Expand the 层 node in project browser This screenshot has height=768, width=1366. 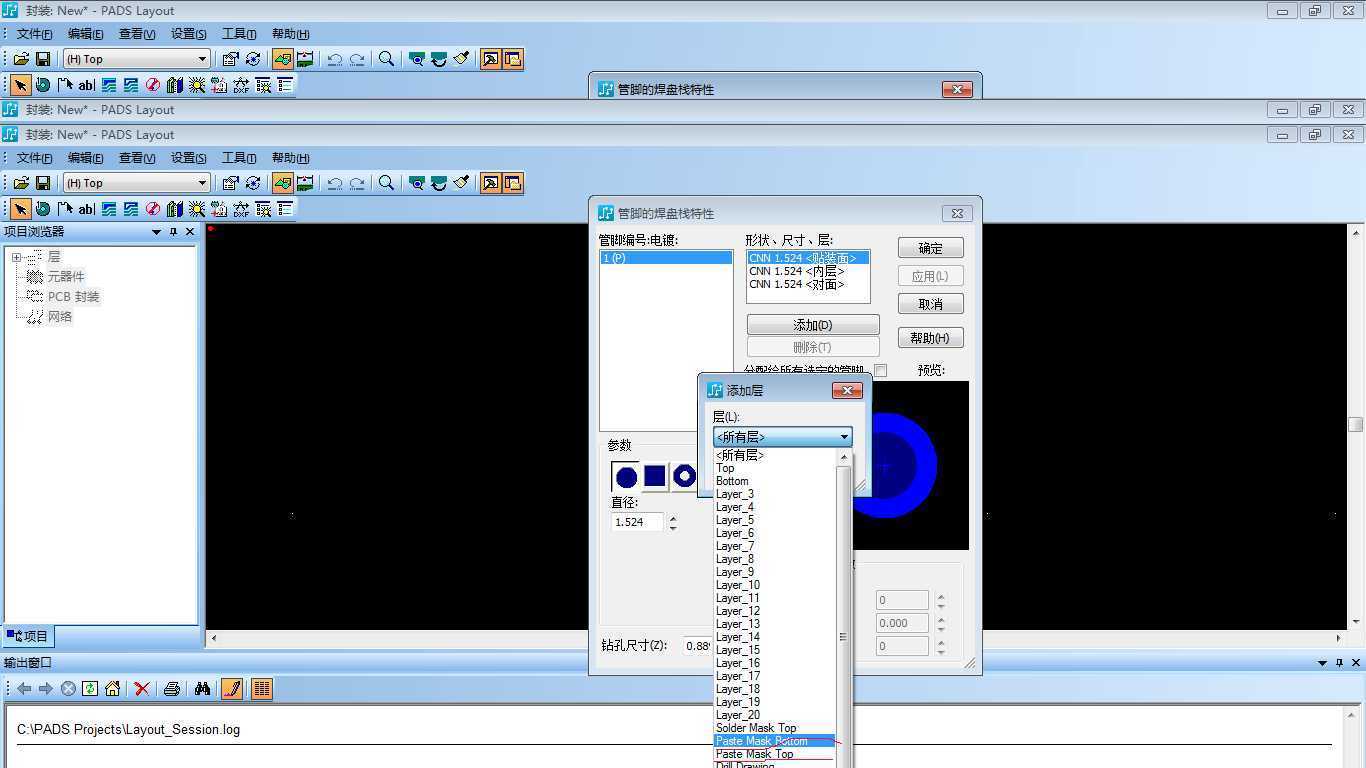16,257
